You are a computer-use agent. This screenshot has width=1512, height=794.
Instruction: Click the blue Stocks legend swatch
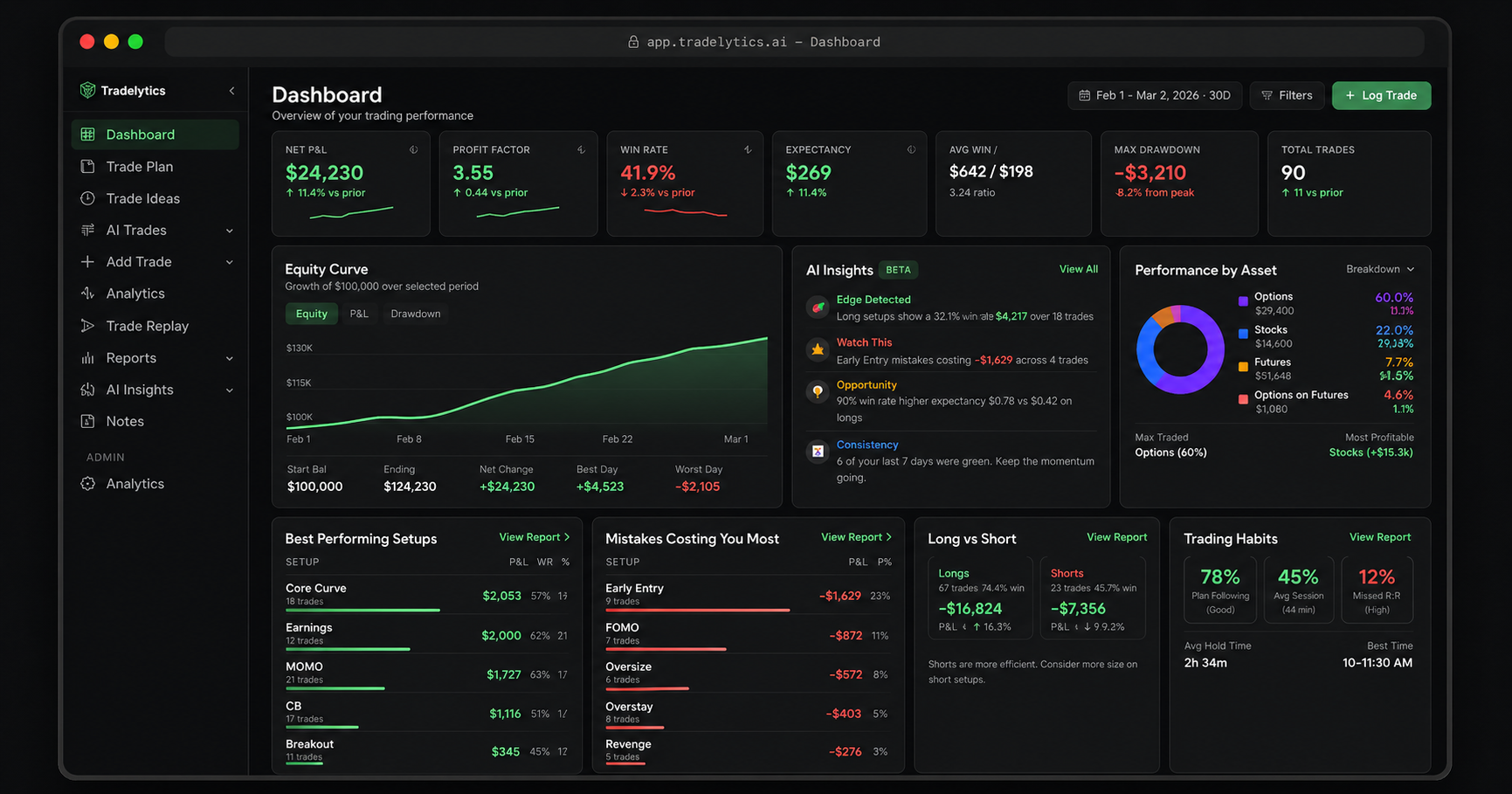point(1243,334)
